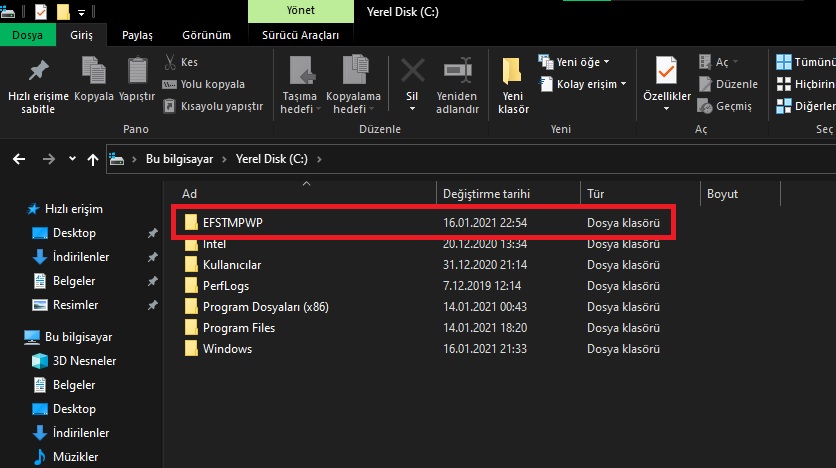
Task: Click the Kes scissors icon
Action: pos(170,62)
